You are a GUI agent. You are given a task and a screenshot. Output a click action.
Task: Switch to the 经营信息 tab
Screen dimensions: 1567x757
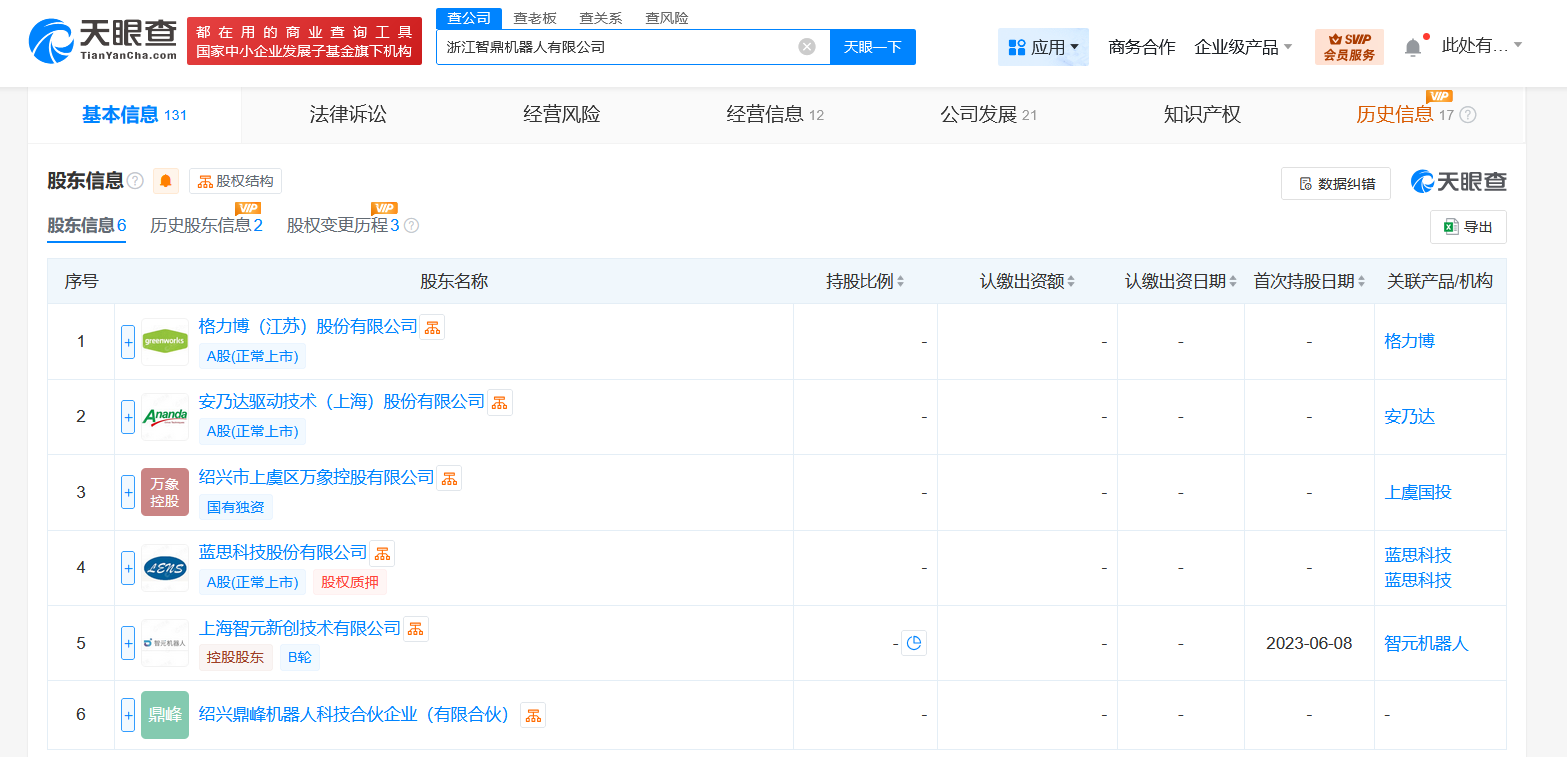pos(775,115)
